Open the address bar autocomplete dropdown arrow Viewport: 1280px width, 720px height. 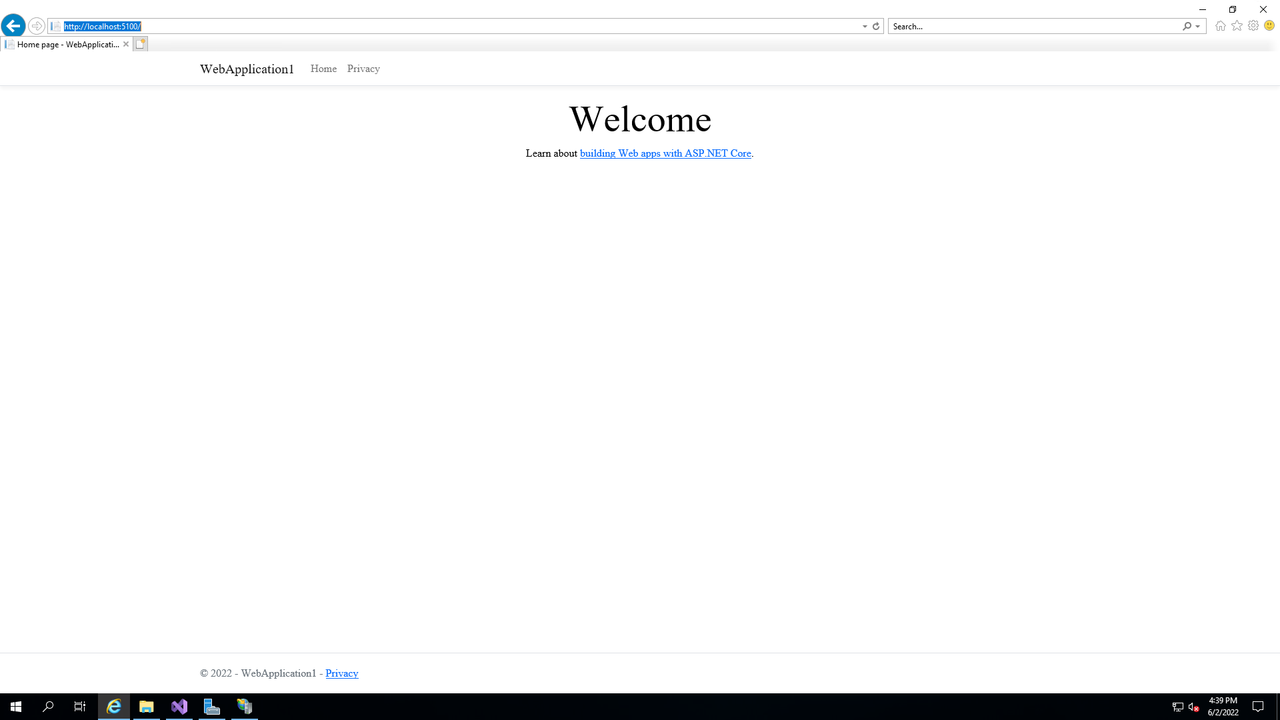tap(865, 26)
